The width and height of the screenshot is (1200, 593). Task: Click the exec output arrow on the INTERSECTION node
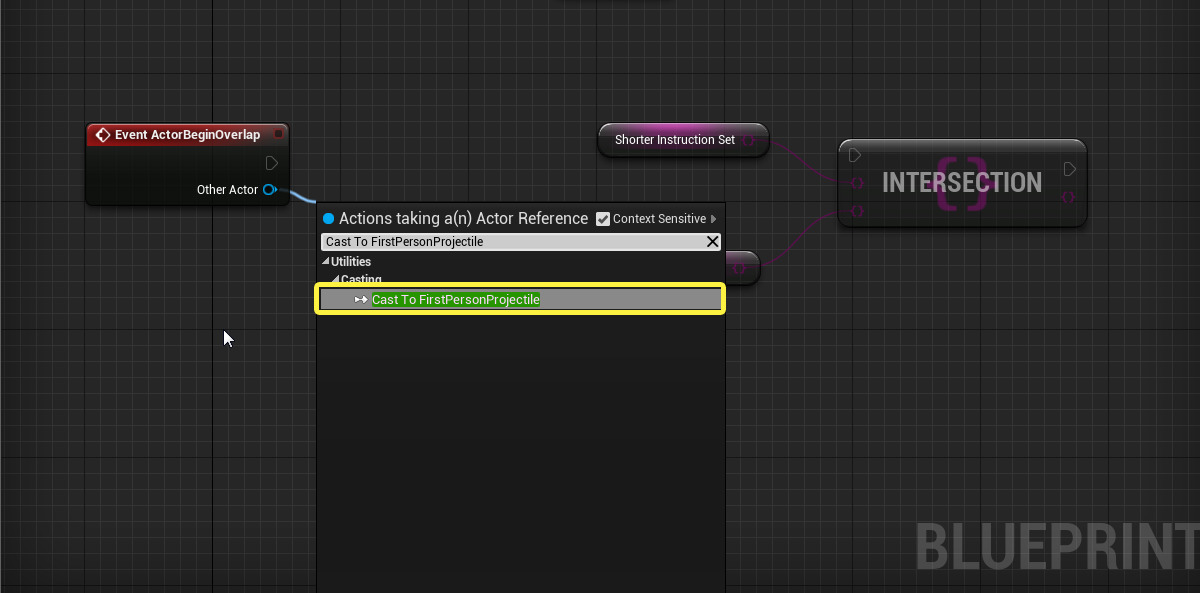click(x=1069, y=169)
